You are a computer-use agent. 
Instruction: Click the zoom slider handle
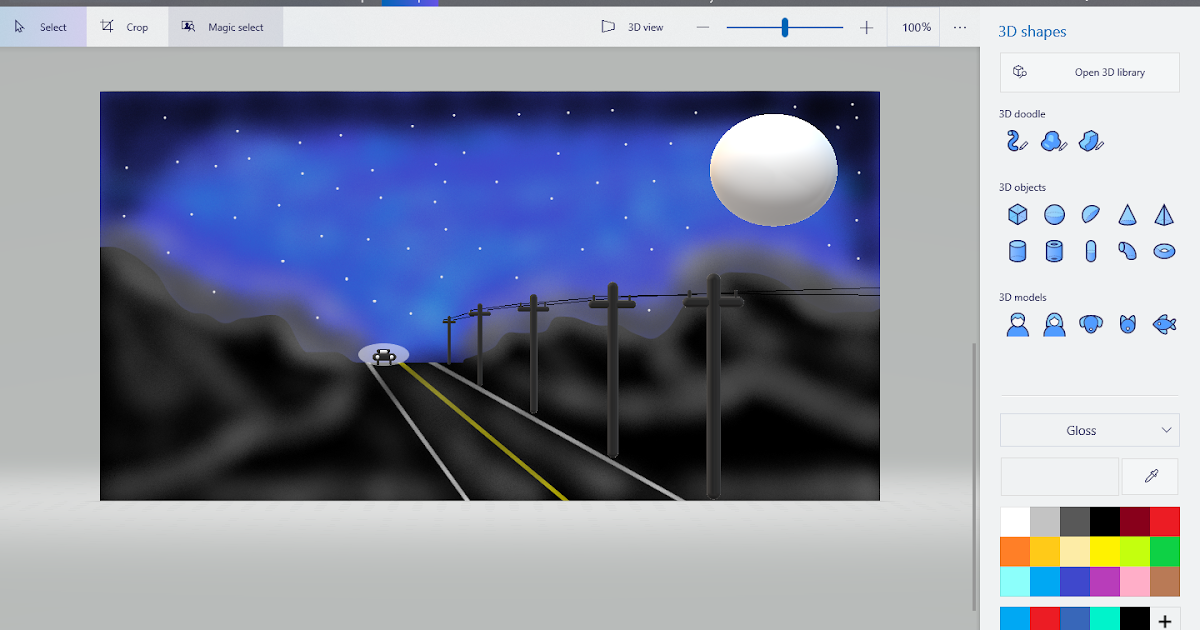click(x=784, y=27)
